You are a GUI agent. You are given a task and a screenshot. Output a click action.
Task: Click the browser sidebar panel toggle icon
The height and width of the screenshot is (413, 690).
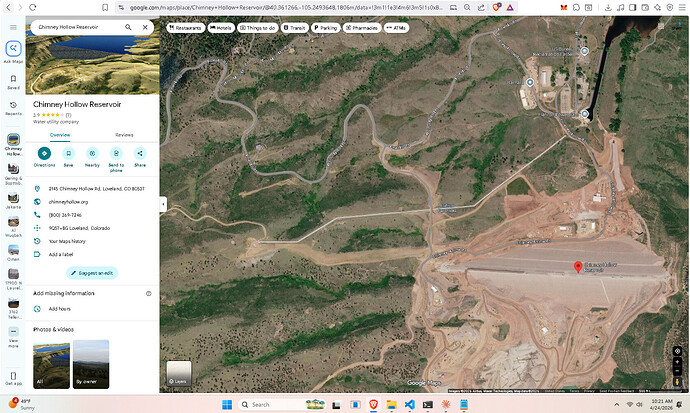point(632,7)
